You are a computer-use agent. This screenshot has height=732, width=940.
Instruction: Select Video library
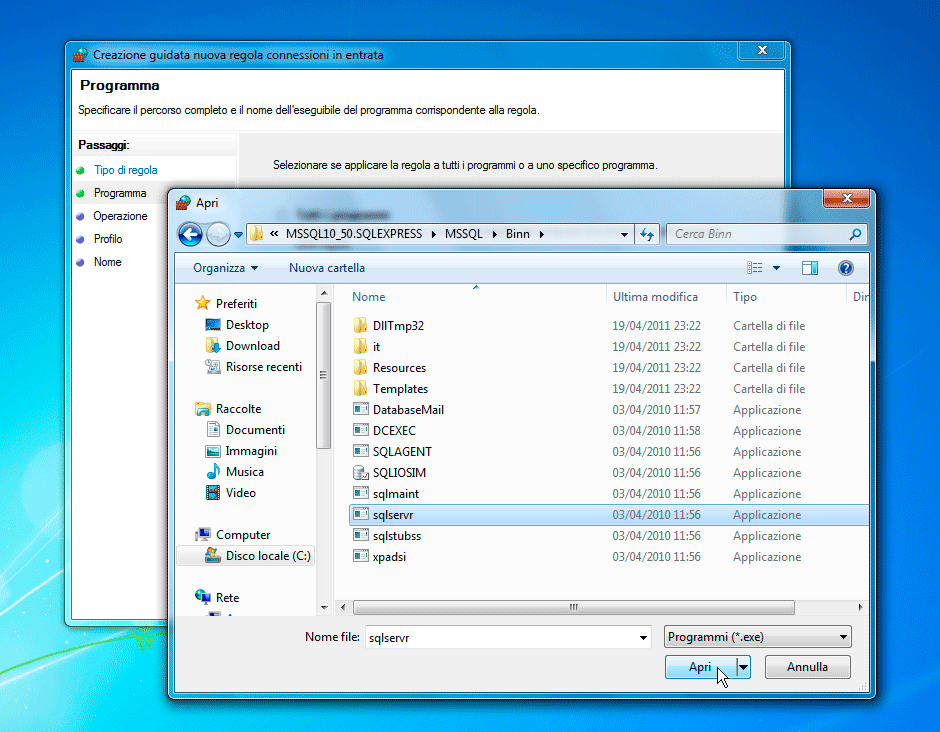(240, 493)
